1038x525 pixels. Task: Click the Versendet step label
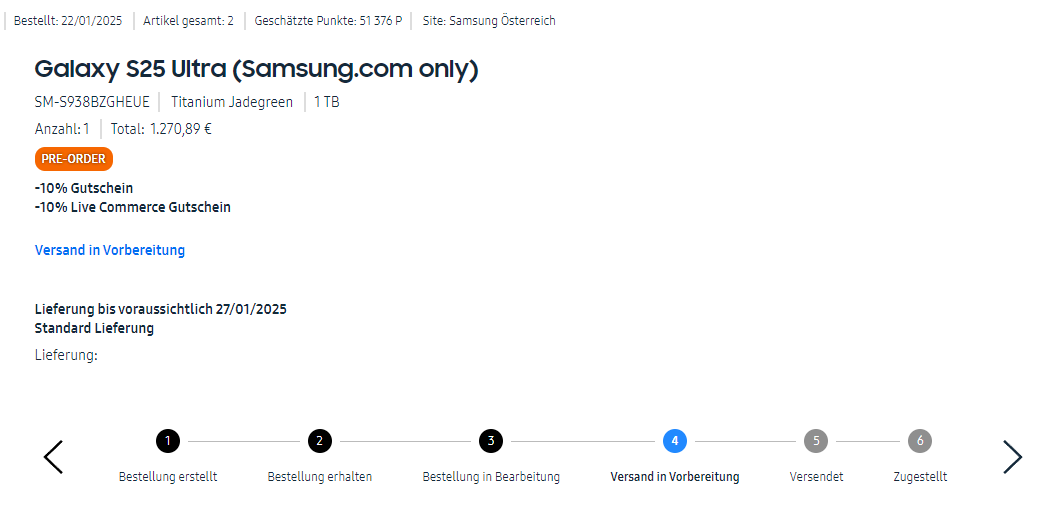click(x=816, y=477)
